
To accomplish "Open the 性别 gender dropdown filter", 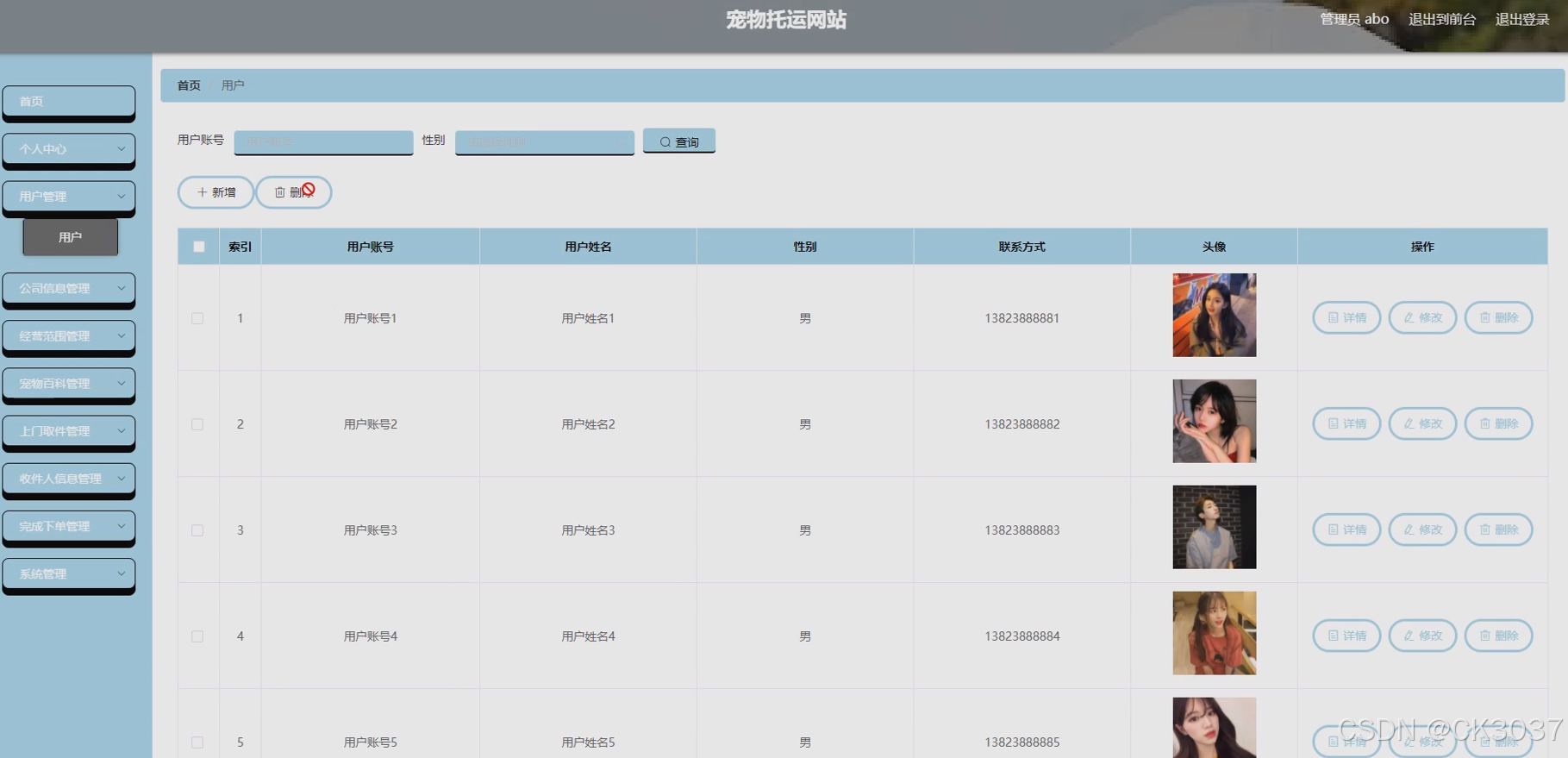I will click(x=545, y=141).
